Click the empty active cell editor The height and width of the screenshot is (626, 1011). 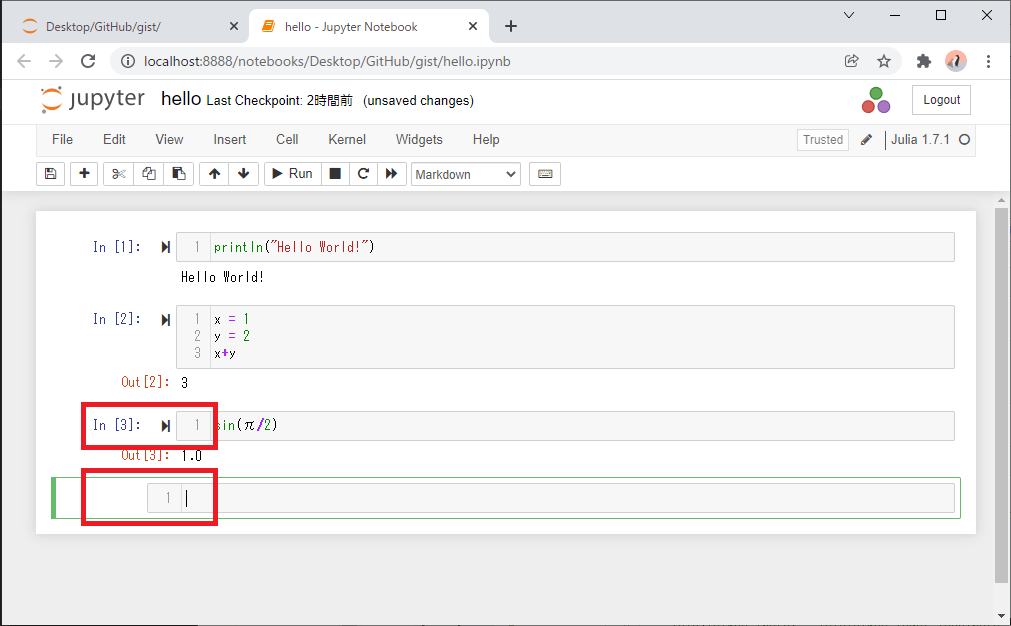[551, 498]
